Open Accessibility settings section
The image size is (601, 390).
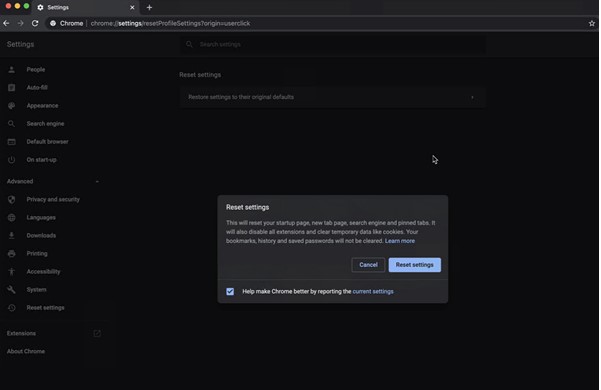43,271
